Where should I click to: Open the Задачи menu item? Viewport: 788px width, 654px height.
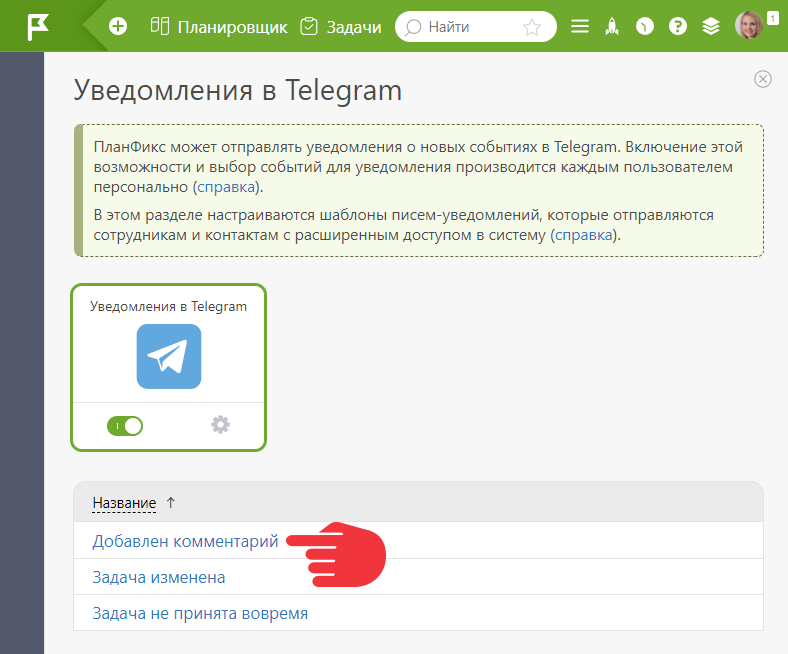(341, 27)
